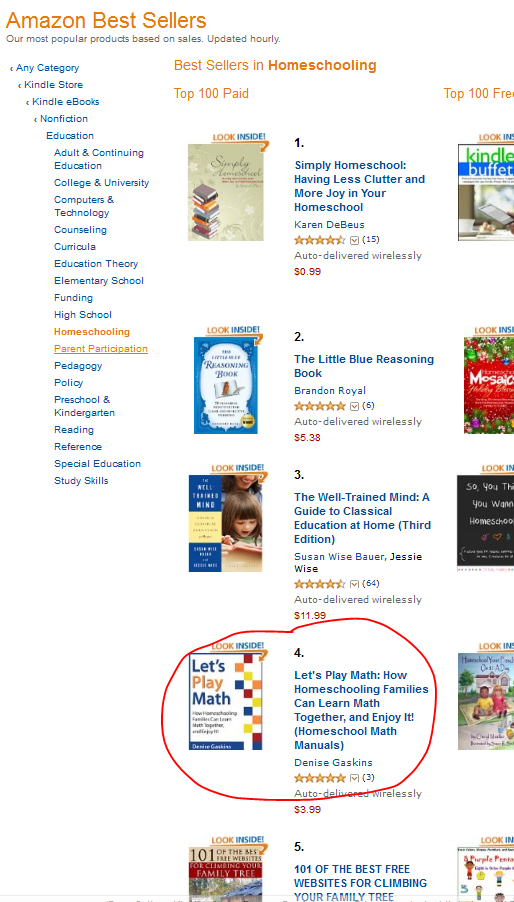Click Look Inside badge on Well-Trained Mind
Image resolution: width=514 pixels, height=902 pixels.
coord(239,469)
